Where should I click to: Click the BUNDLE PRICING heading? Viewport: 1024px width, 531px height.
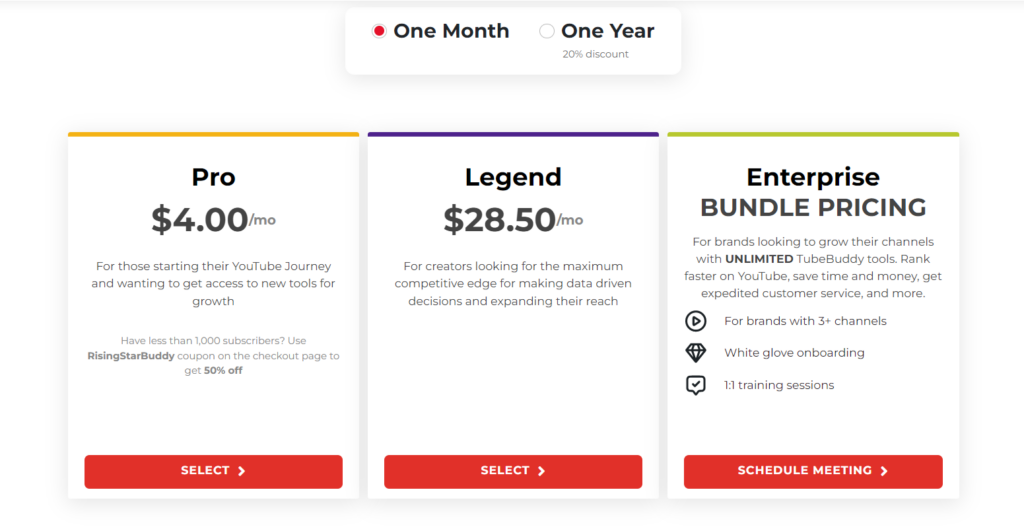(x=813, y=208)
